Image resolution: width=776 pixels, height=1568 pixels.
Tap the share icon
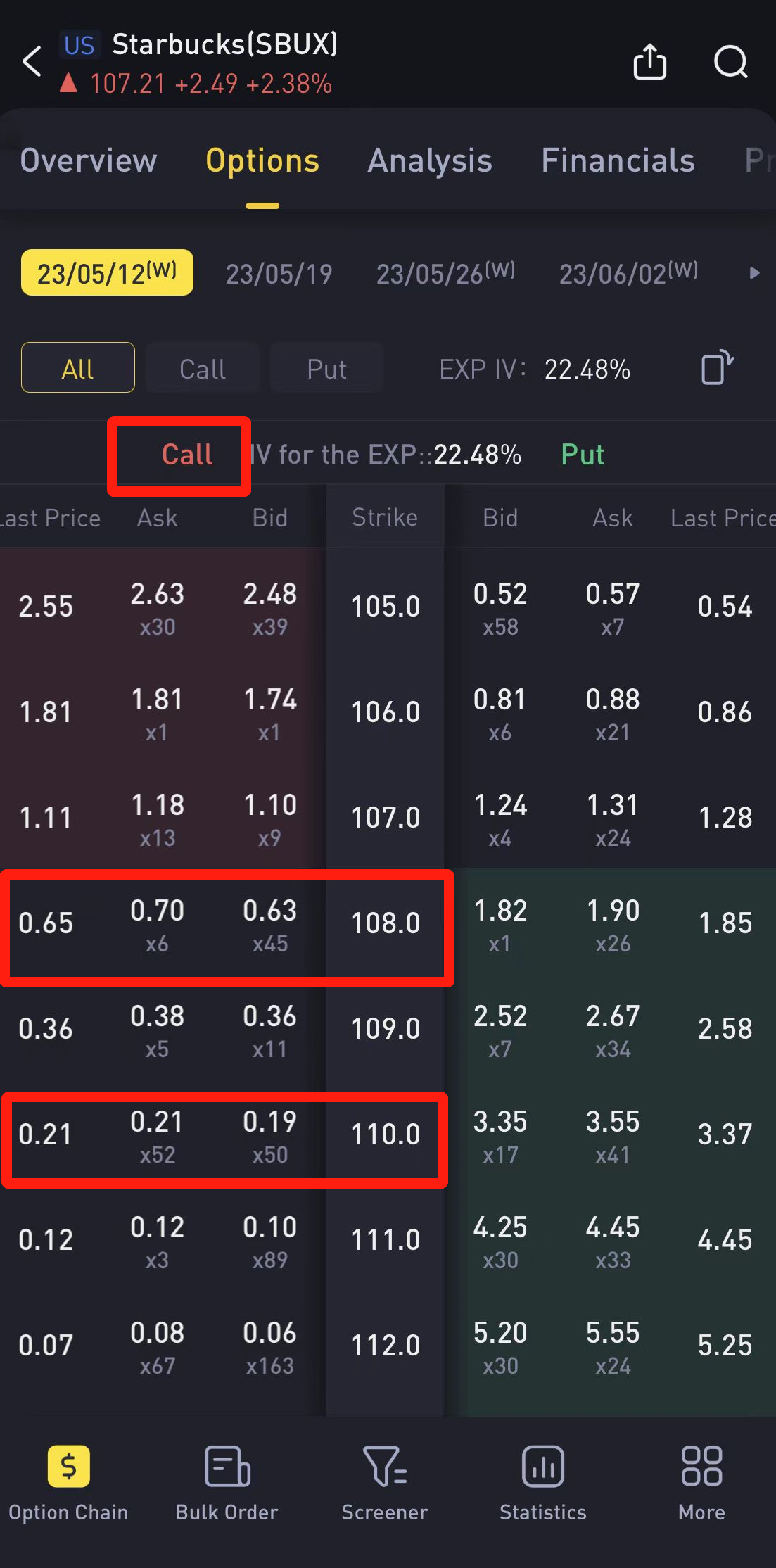point(649,62)
